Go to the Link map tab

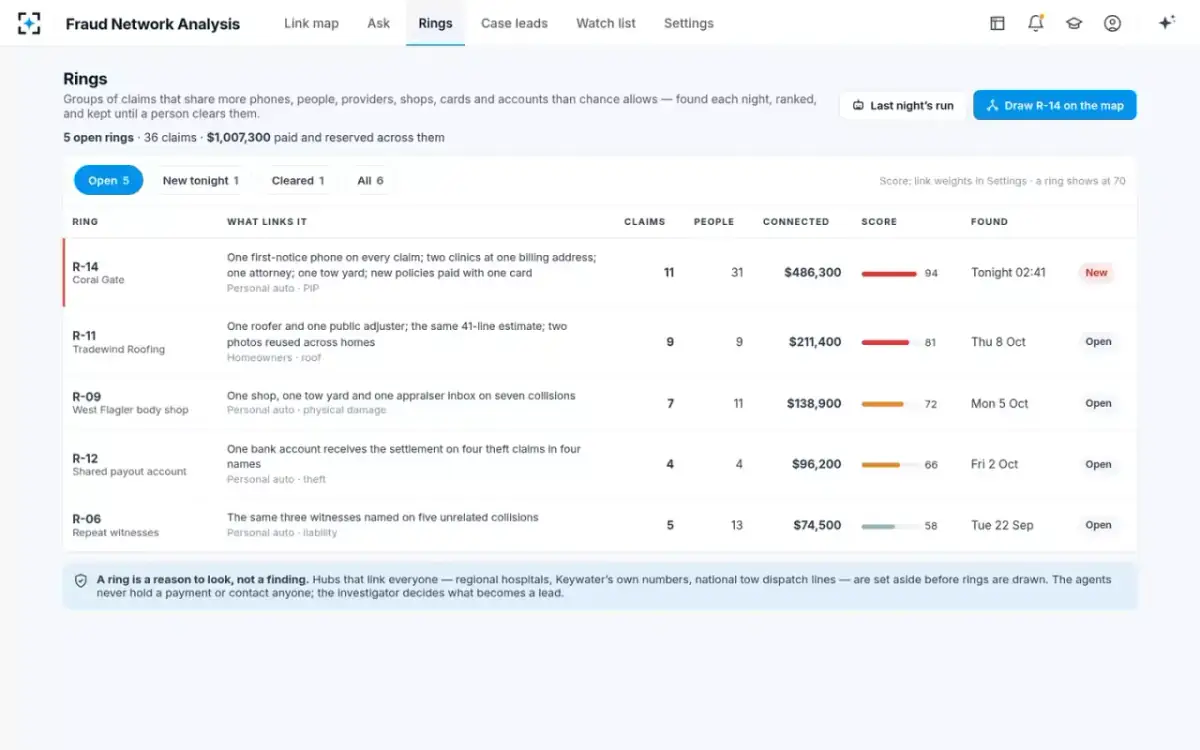tap(311, 23)
